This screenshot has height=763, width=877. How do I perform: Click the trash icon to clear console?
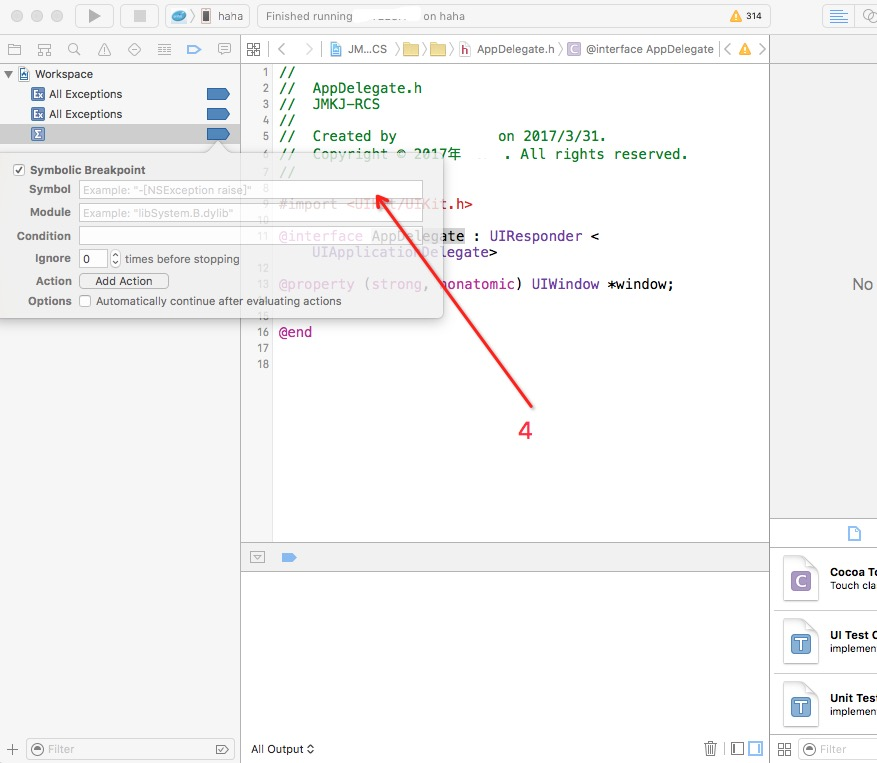pos(710,748)
